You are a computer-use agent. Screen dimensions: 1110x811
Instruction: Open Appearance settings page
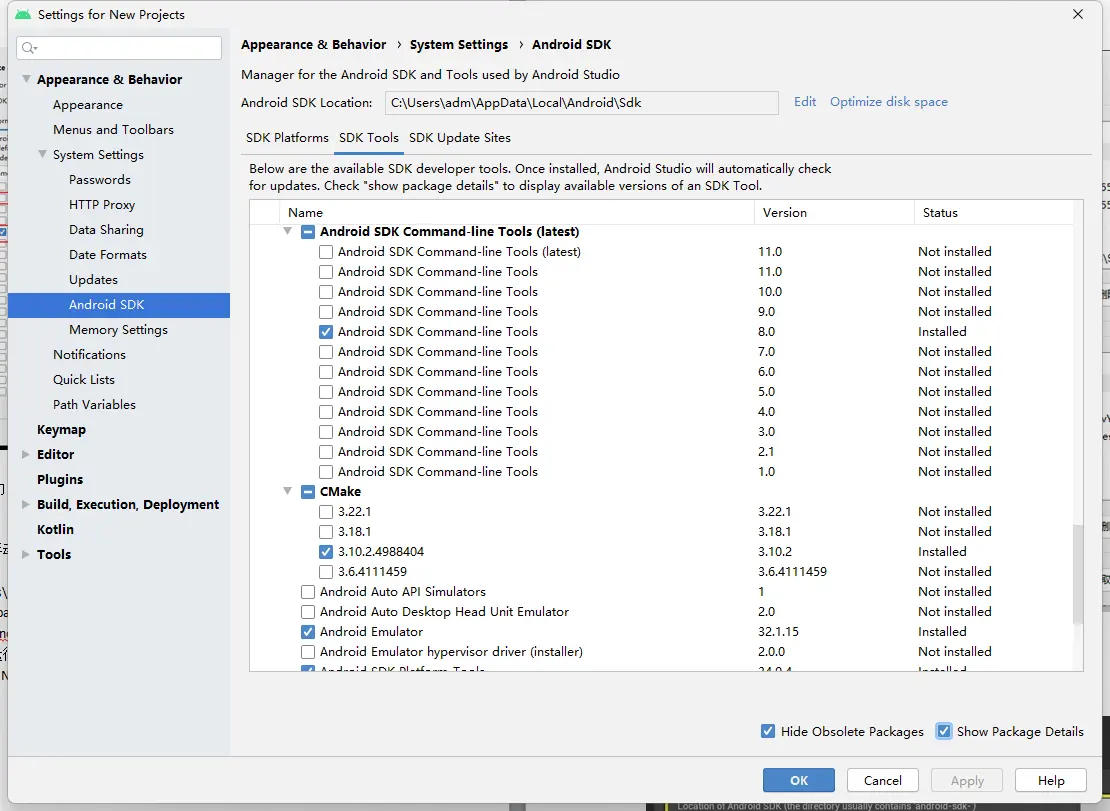click(x=88, y=105)
